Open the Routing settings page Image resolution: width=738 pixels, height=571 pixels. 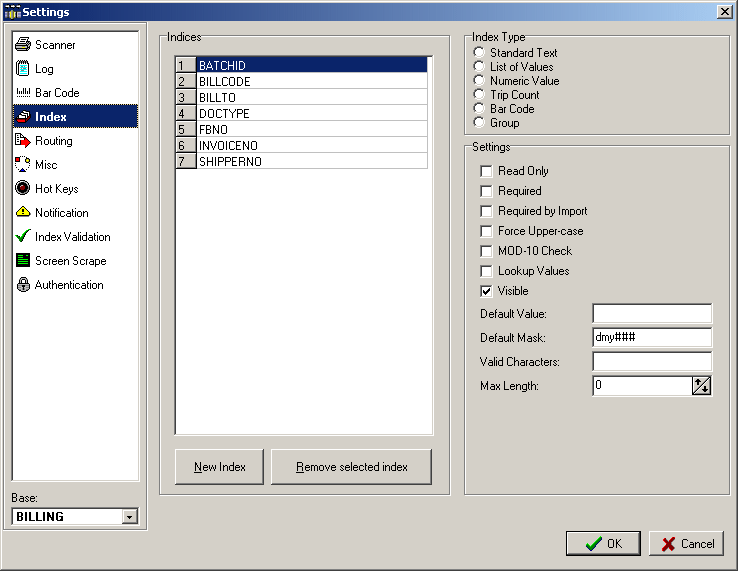tap(75, 140)
